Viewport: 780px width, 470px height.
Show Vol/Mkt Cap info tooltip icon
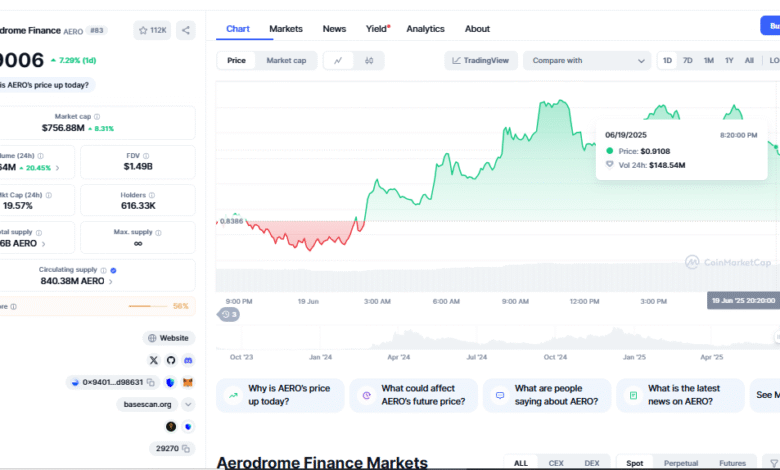(49, 195)
